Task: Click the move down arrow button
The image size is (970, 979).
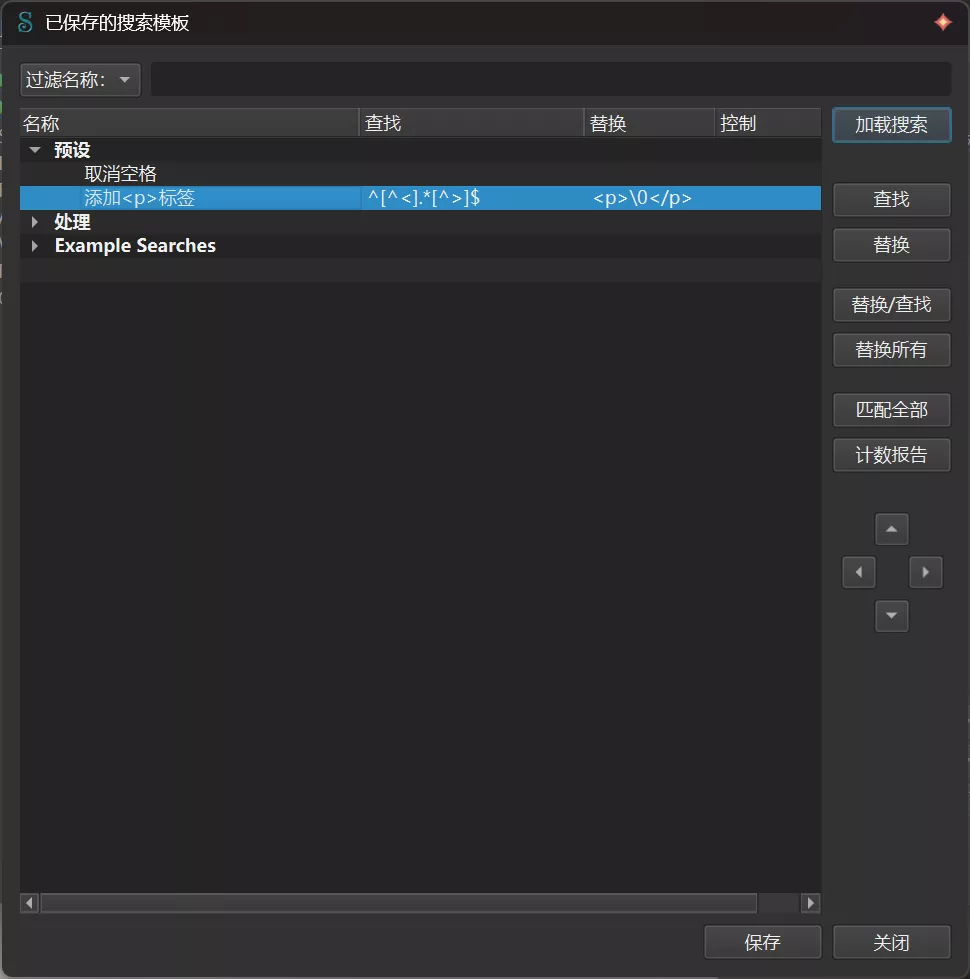Action: click(891, 616)
